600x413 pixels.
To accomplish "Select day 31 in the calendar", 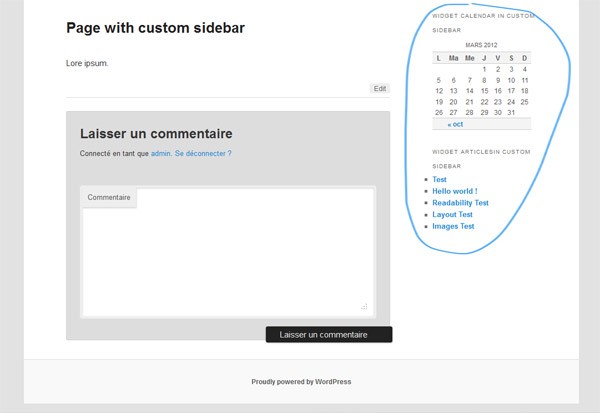I will (x=511, y=113).
